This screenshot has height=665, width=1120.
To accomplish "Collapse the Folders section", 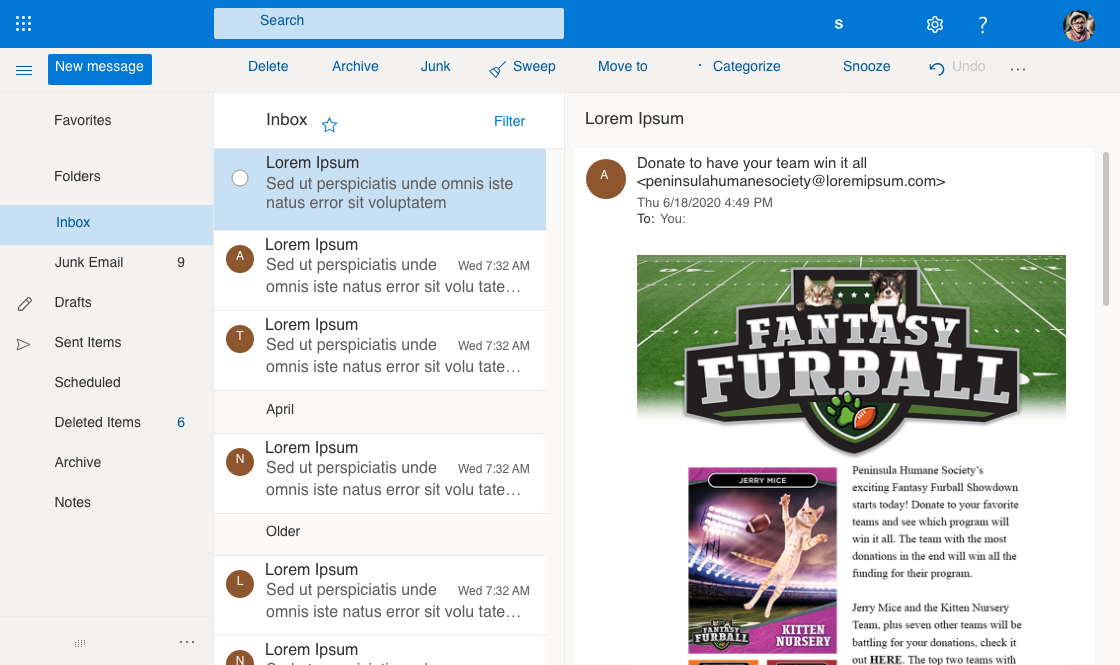I will tap(77, 176).
